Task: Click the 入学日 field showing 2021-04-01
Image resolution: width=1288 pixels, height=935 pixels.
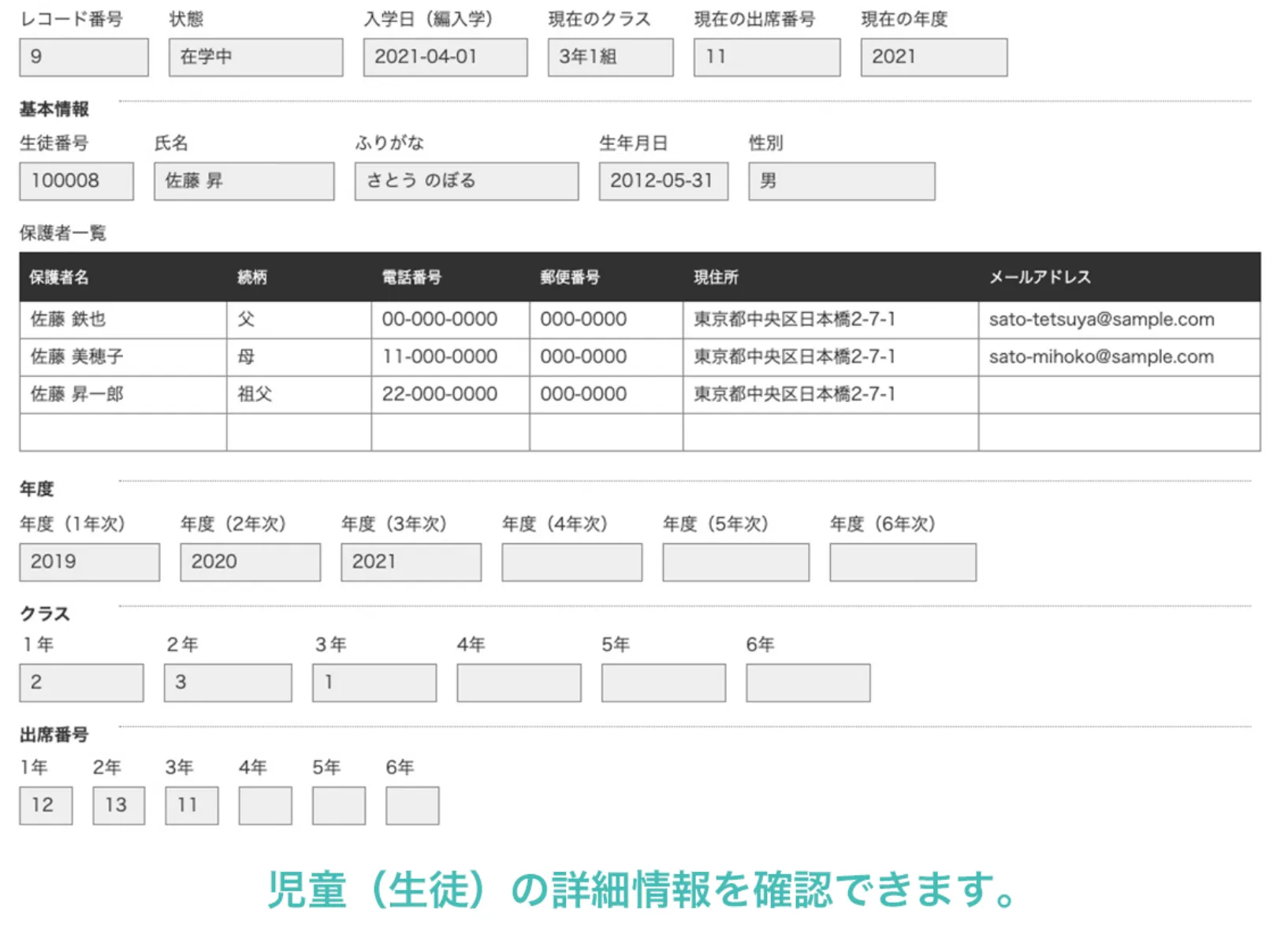Action: (x=445, y=58)
